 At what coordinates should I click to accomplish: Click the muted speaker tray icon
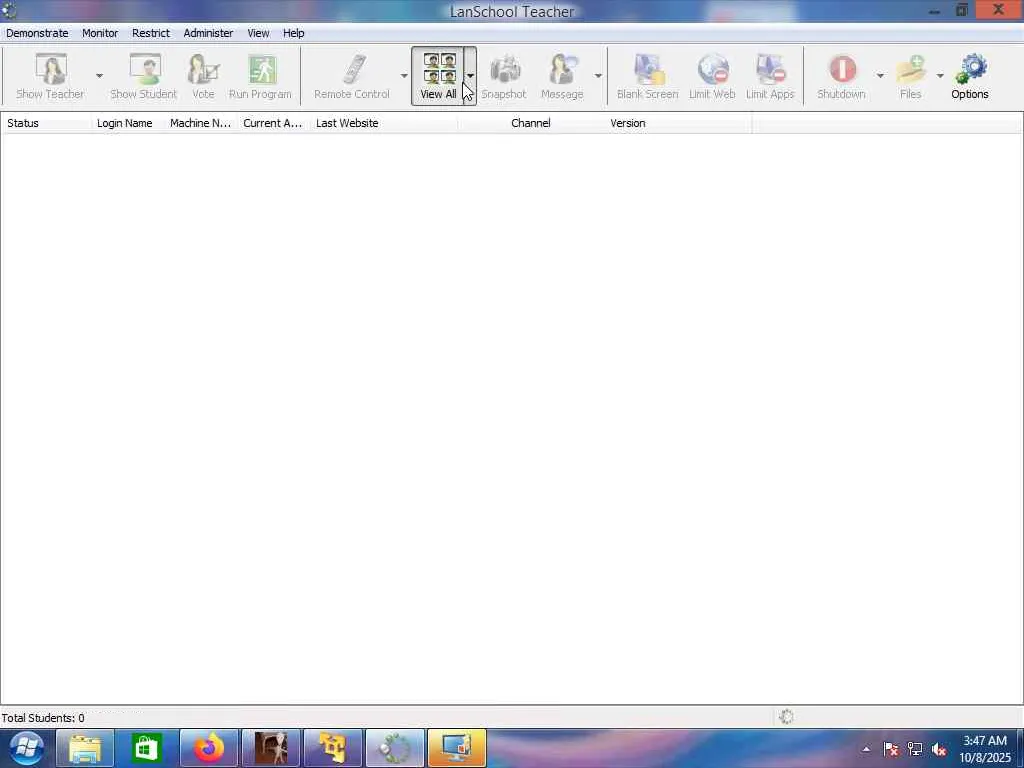(x=939, y=750)
